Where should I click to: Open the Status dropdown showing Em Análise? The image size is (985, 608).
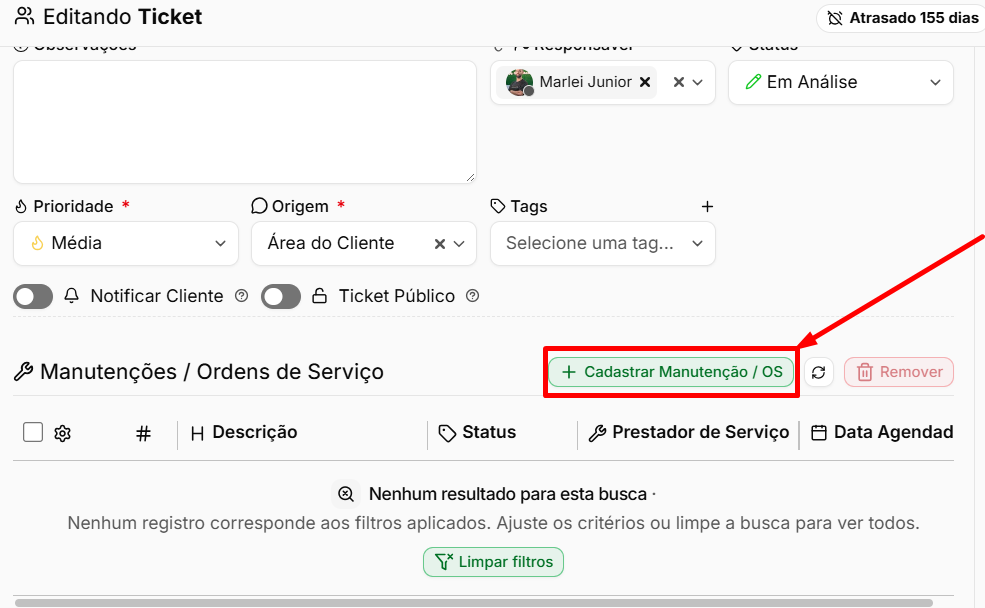tap(841, 82)
